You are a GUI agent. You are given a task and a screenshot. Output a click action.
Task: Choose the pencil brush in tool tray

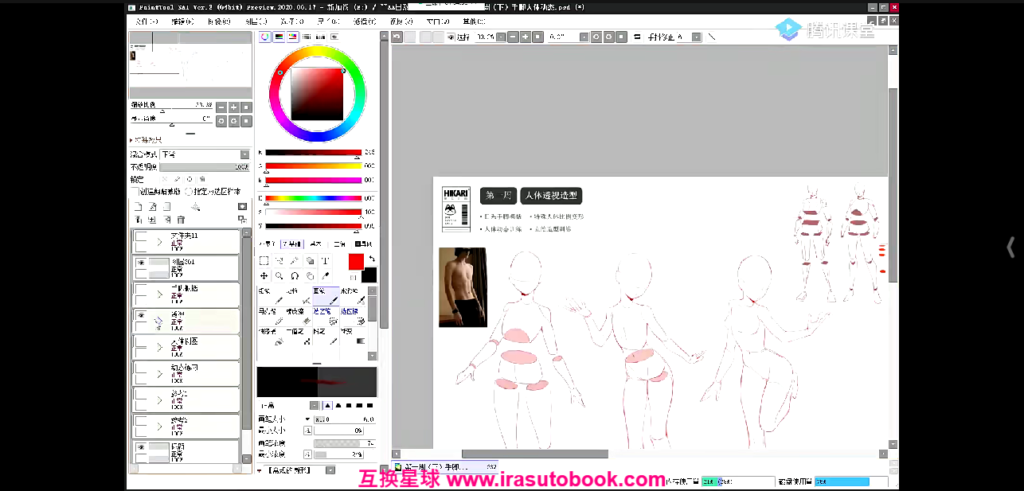point(271,296)
